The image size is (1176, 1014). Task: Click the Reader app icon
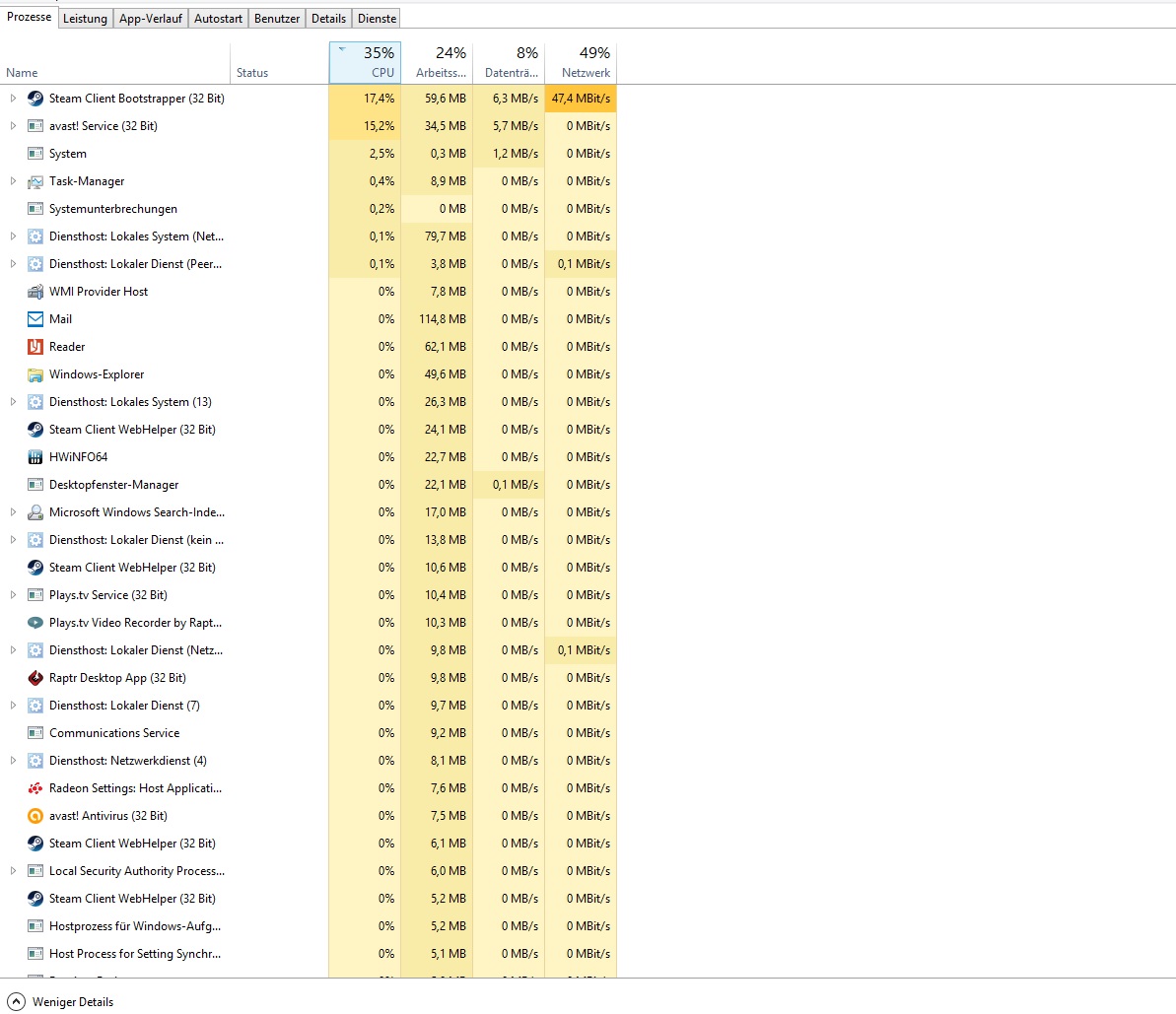35,347
